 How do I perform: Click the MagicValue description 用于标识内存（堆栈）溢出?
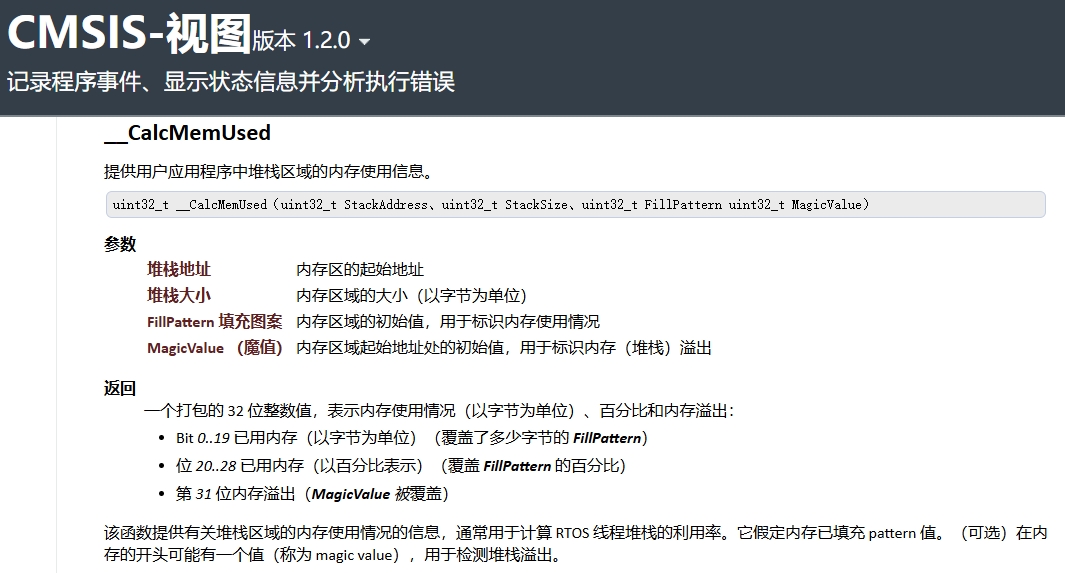(x=504, y=348)
